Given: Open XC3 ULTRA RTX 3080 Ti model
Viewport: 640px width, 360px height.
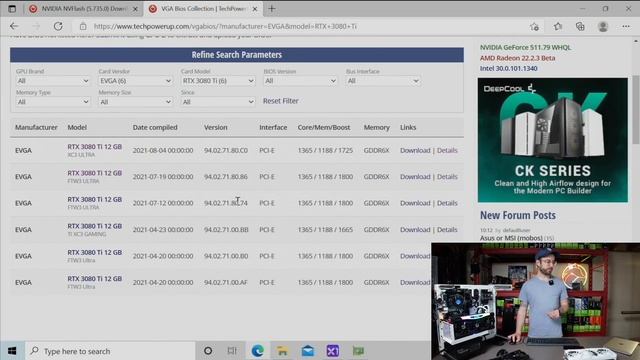Looking at the screenshot, I should 95,147.
